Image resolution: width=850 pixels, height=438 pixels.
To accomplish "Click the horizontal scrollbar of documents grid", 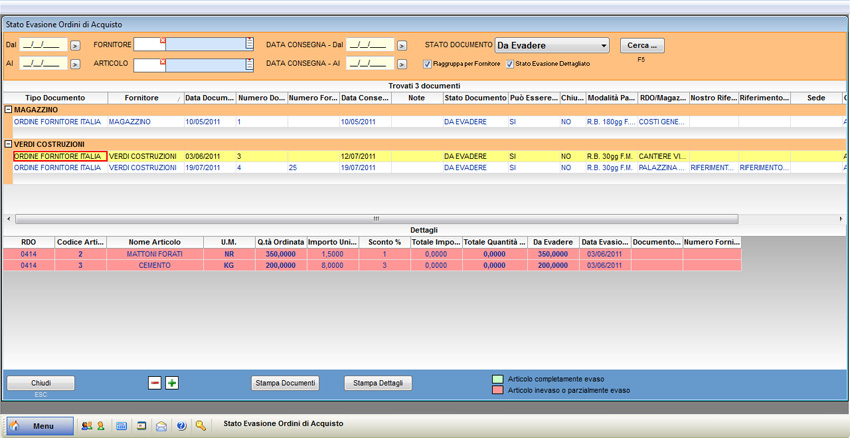I will (x=376, y=219).
